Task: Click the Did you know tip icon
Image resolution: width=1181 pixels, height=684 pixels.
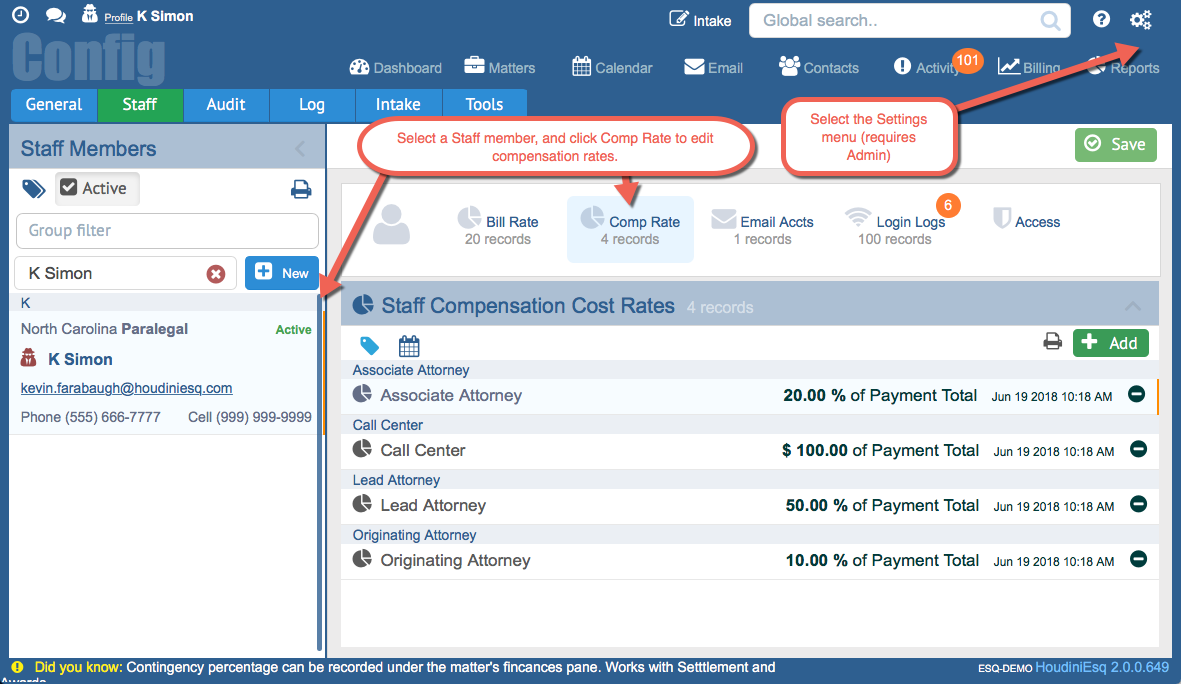Action: (x=17, y=667)
